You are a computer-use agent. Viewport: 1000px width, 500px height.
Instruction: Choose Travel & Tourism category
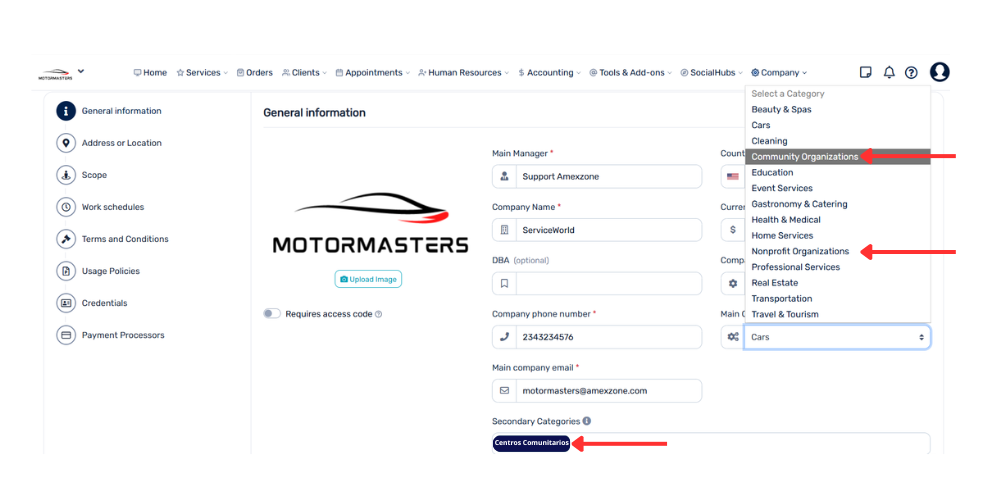click(x=837, y=314)
